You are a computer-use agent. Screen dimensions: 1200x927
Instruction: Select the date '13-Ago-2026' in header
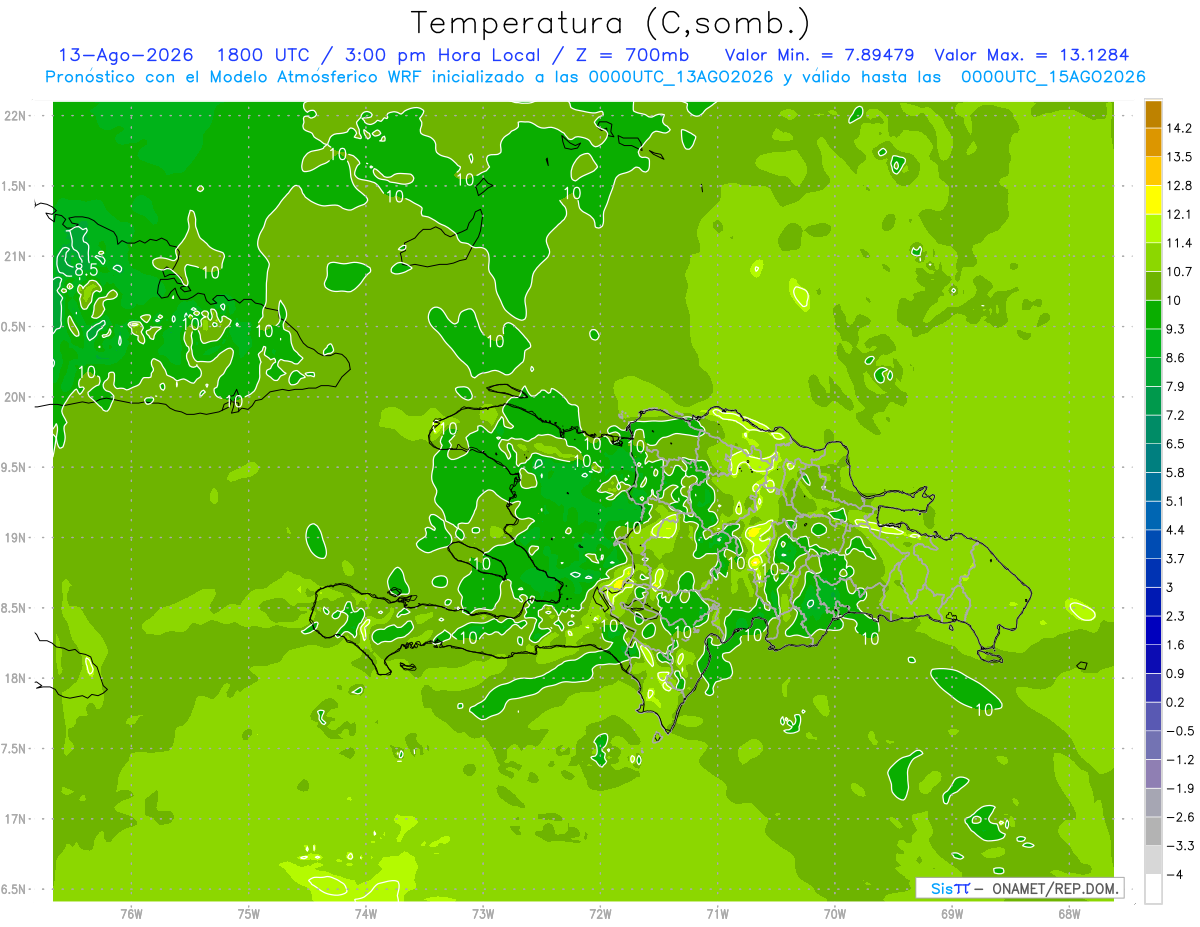pos(126,55)
